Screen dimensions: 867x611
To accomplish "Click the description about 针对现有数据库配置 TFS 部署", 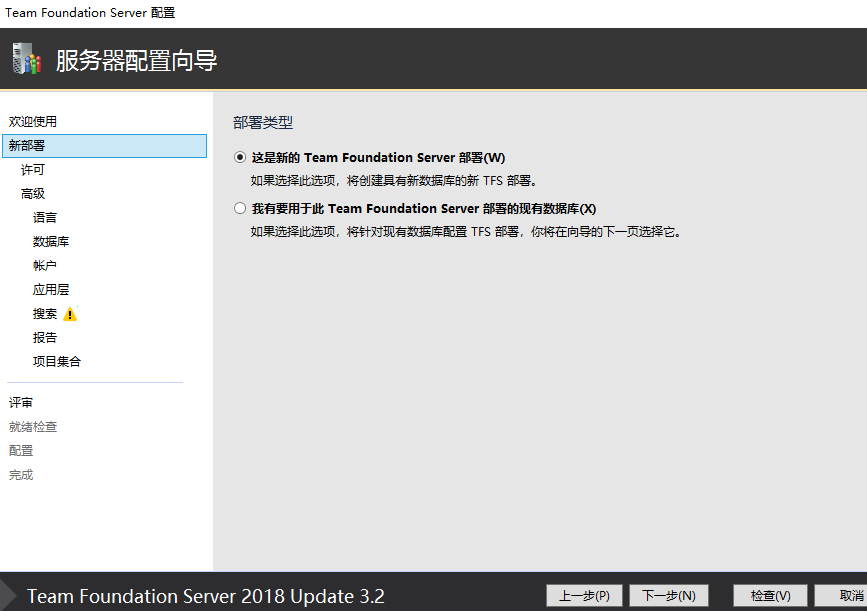I will pyautogui.click(x=466, y=232).
